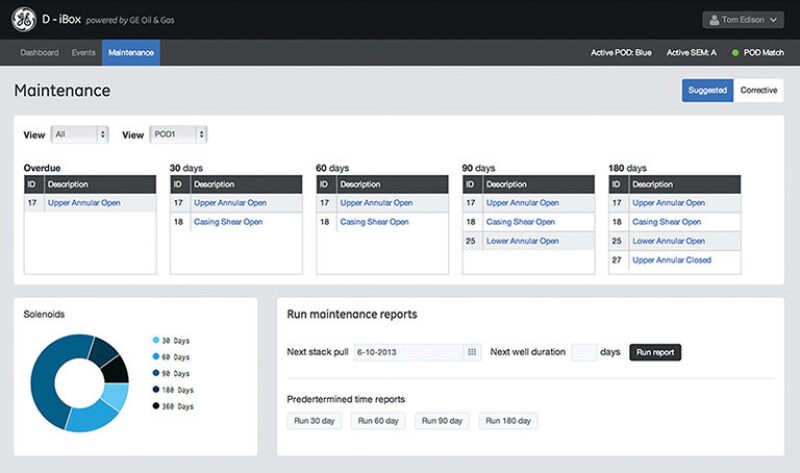Select the Maintenance tab
The width and height of the screenshot is (800, 473).
coord(131,52)
